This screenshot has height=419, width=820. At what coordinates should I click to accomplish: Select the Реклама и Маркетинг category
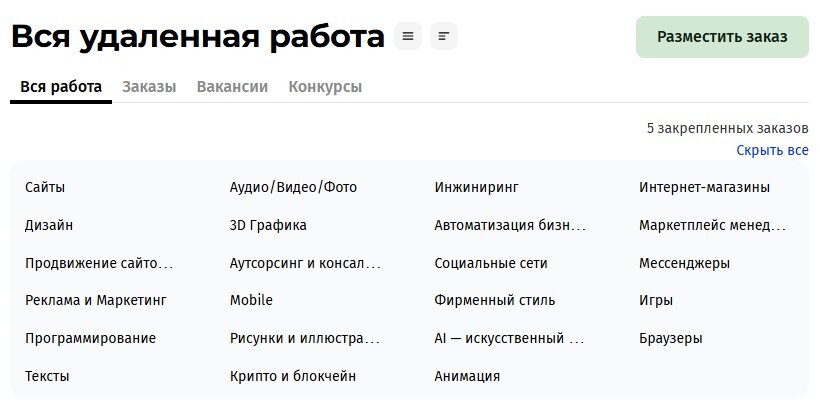click(96, 300)
